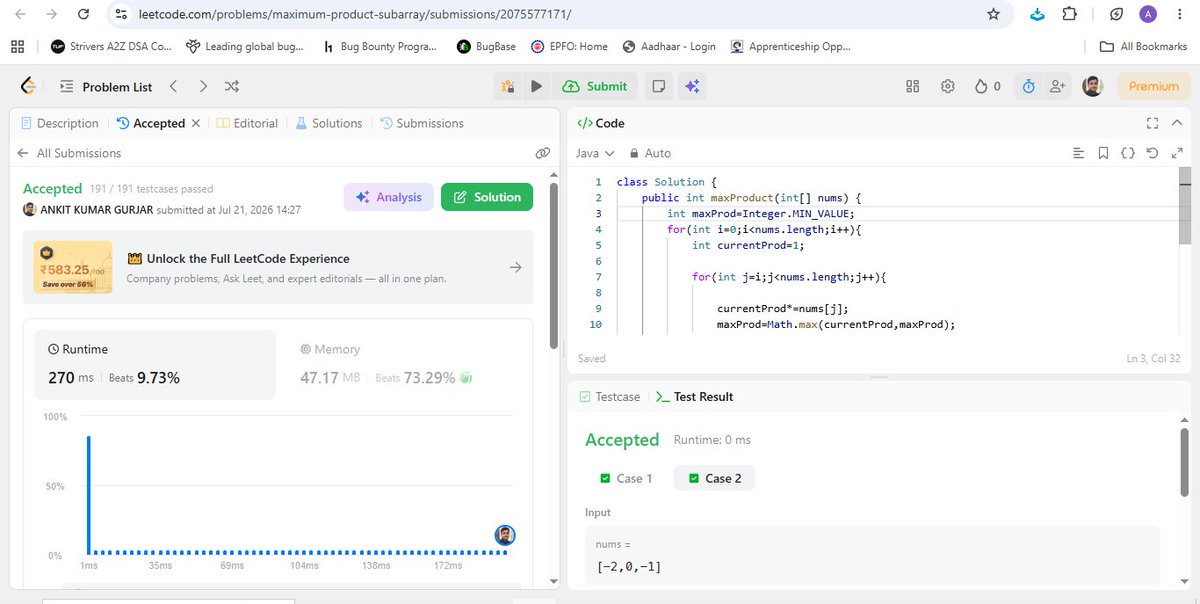Click the Submit button
This screenshot has width=1200, height=604.
tap(595, 87)
